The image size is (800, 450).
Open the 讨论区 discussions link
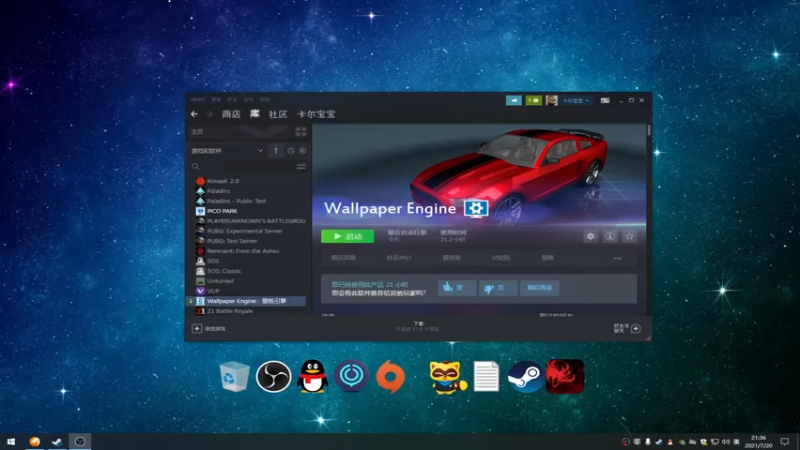[501, 258]
